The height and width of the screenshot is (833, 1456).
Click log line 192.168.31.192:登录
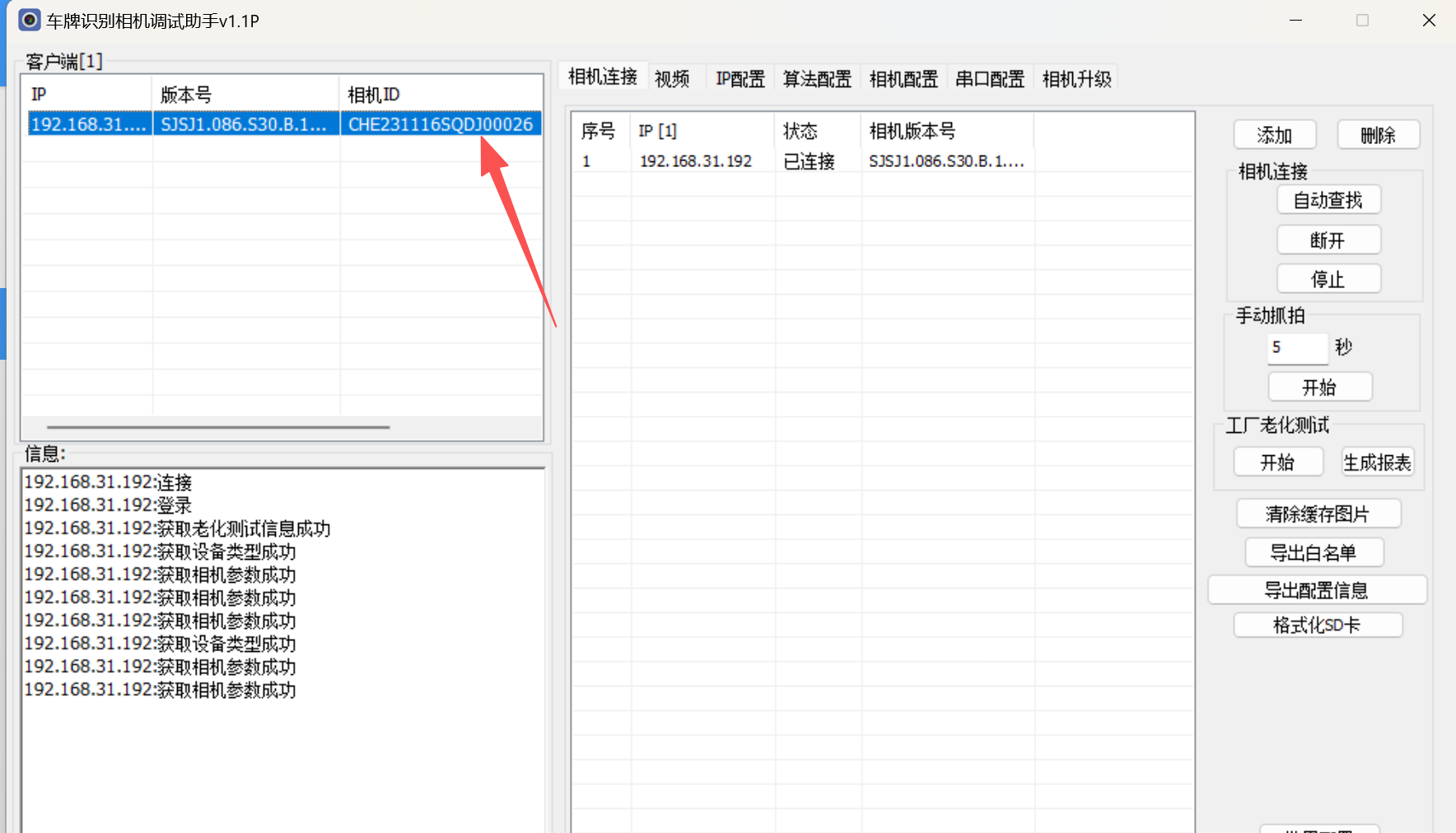108,505
